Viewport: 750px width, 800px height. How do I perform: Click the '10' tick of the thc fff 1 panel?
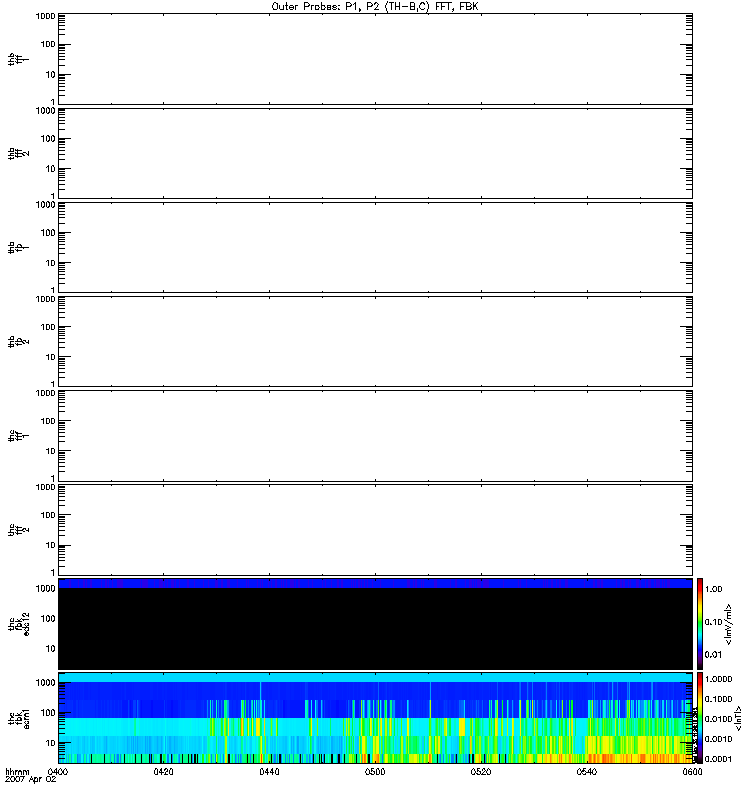pos(51,451)
